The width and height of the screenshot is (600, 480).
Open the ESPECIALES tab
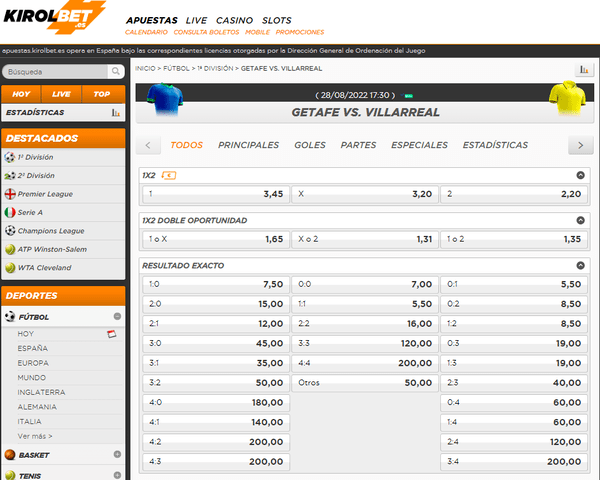pos(419,145)
